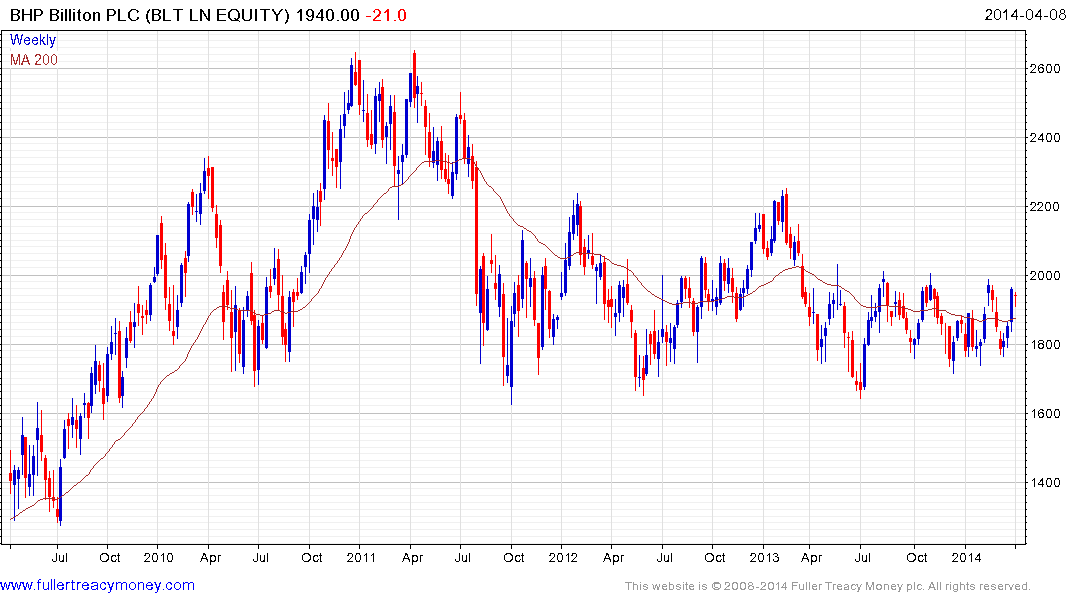The image size is (1075, 600).
Task: Click the 2000 price axis label
Action: [1046, 276]
